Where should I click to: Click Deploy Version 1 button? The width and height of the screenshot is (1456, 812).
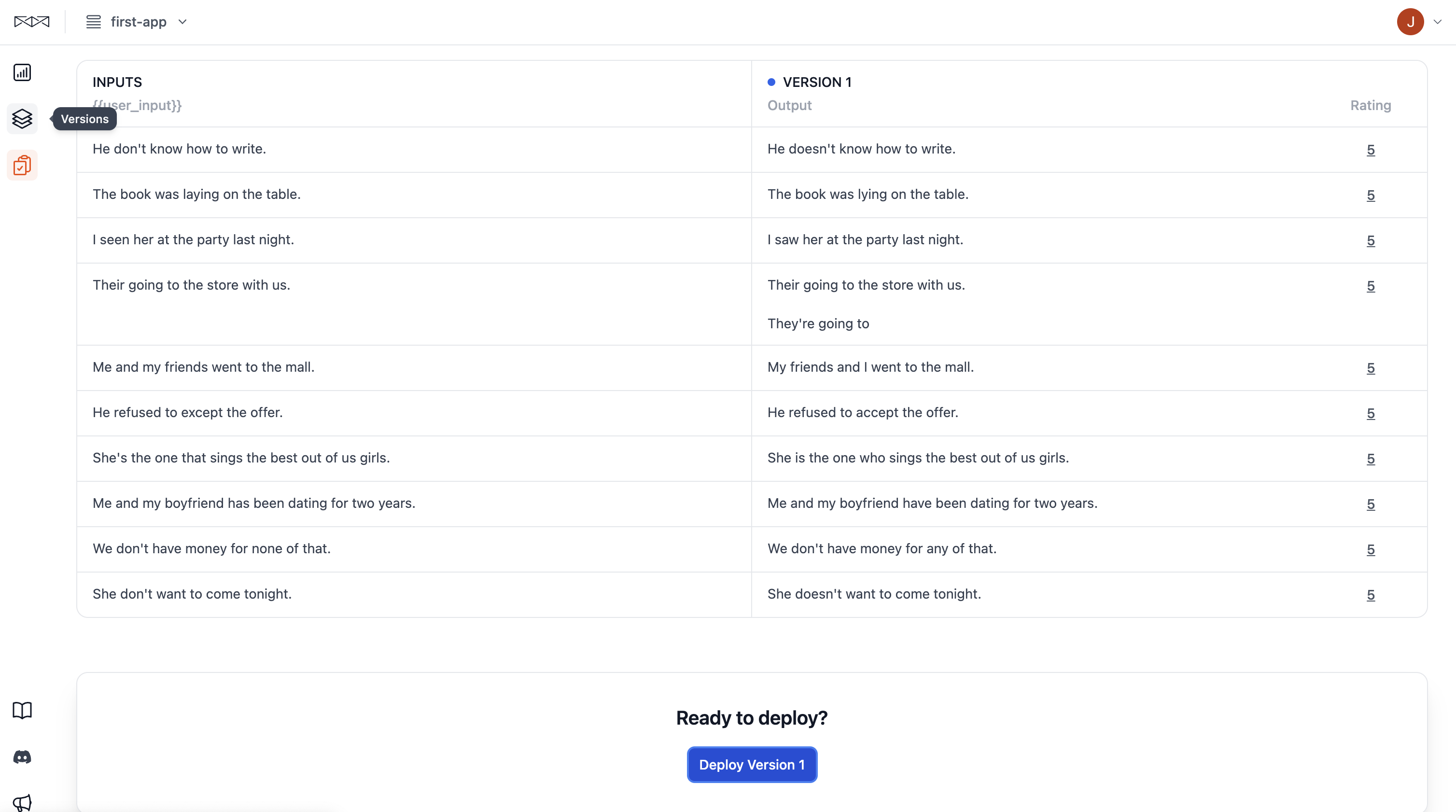point(752,765)
